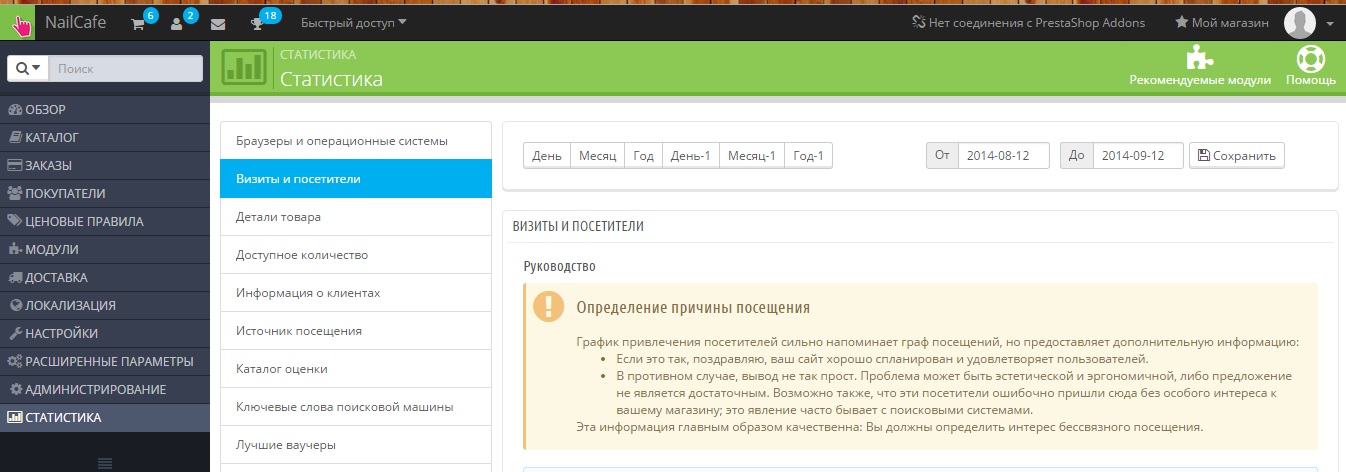The height and width of the screenshot is (472, 1346).
Task: Open АДМИНИСТРИРОВАНИЕ in the sidebar
Action: pyautogui.click(x=105, y=389)
